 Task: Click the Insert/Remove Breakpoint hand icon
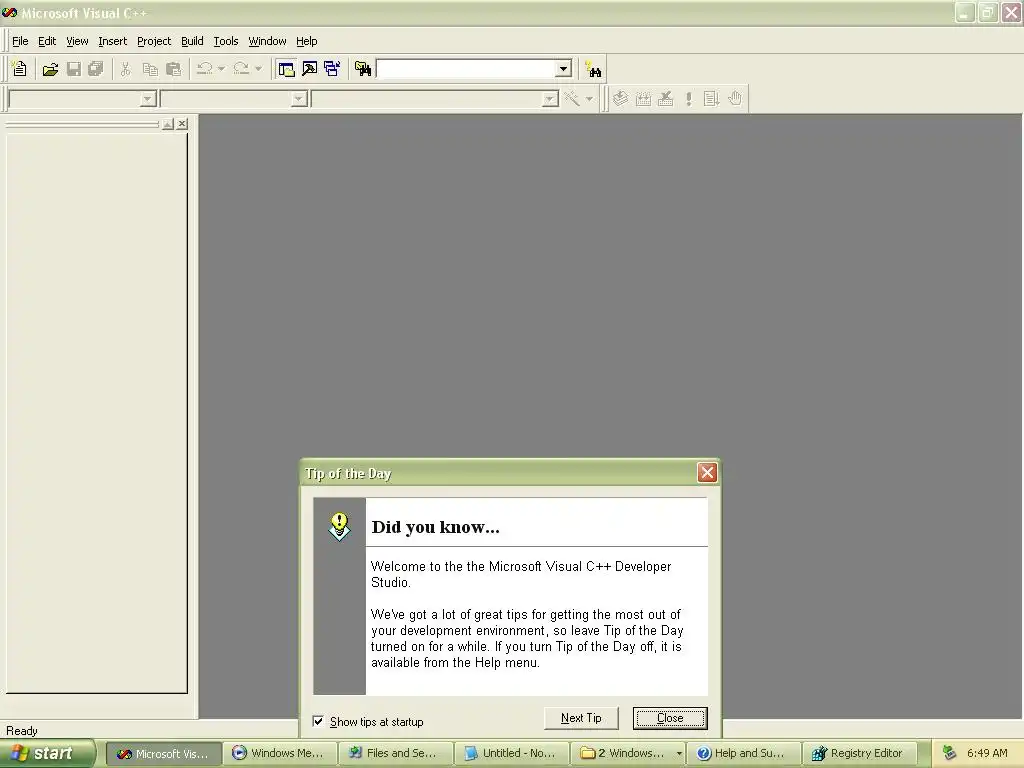click(735, 99)
